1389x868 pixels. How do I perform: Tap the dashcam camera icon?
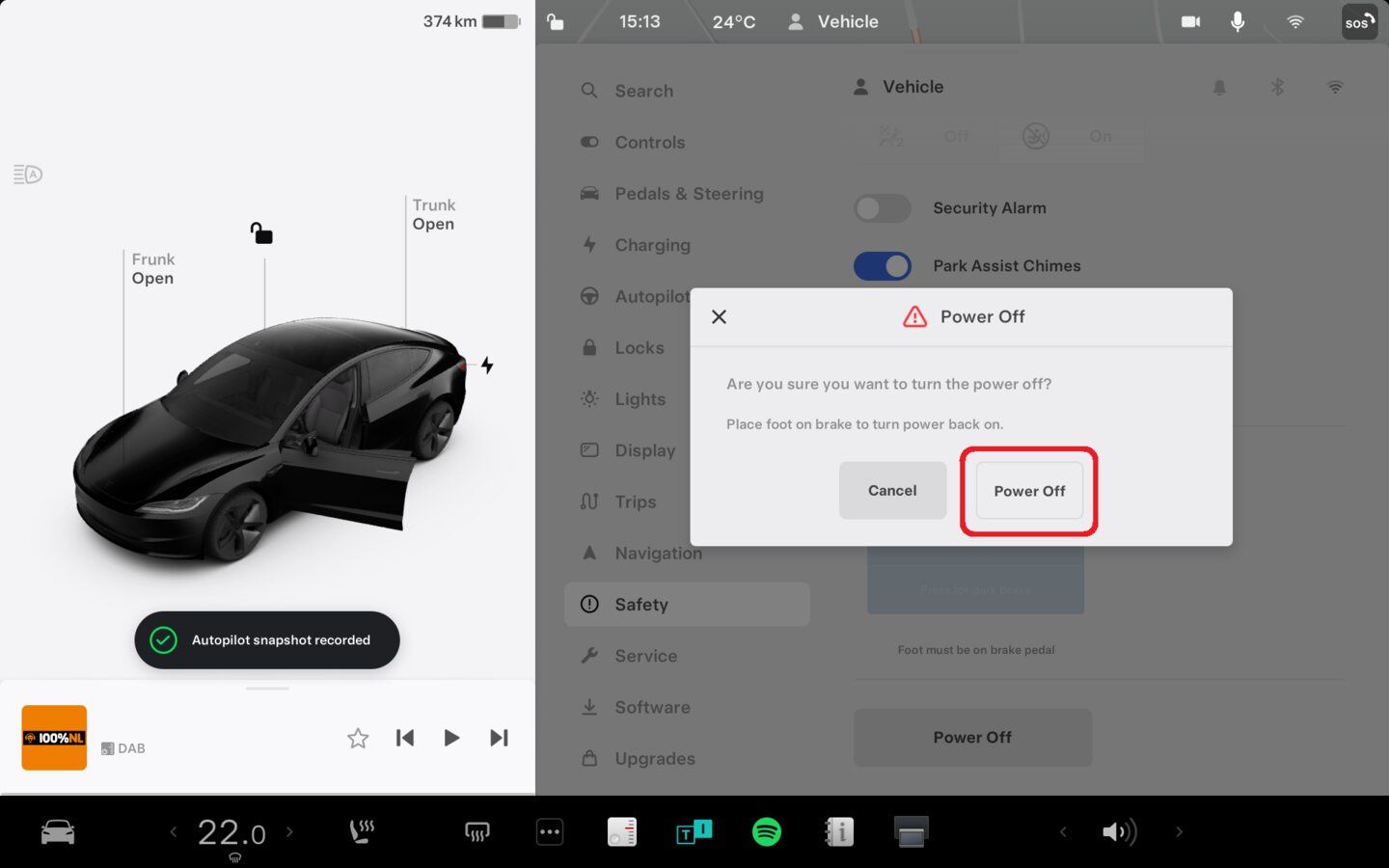[x=1190, y=21]
